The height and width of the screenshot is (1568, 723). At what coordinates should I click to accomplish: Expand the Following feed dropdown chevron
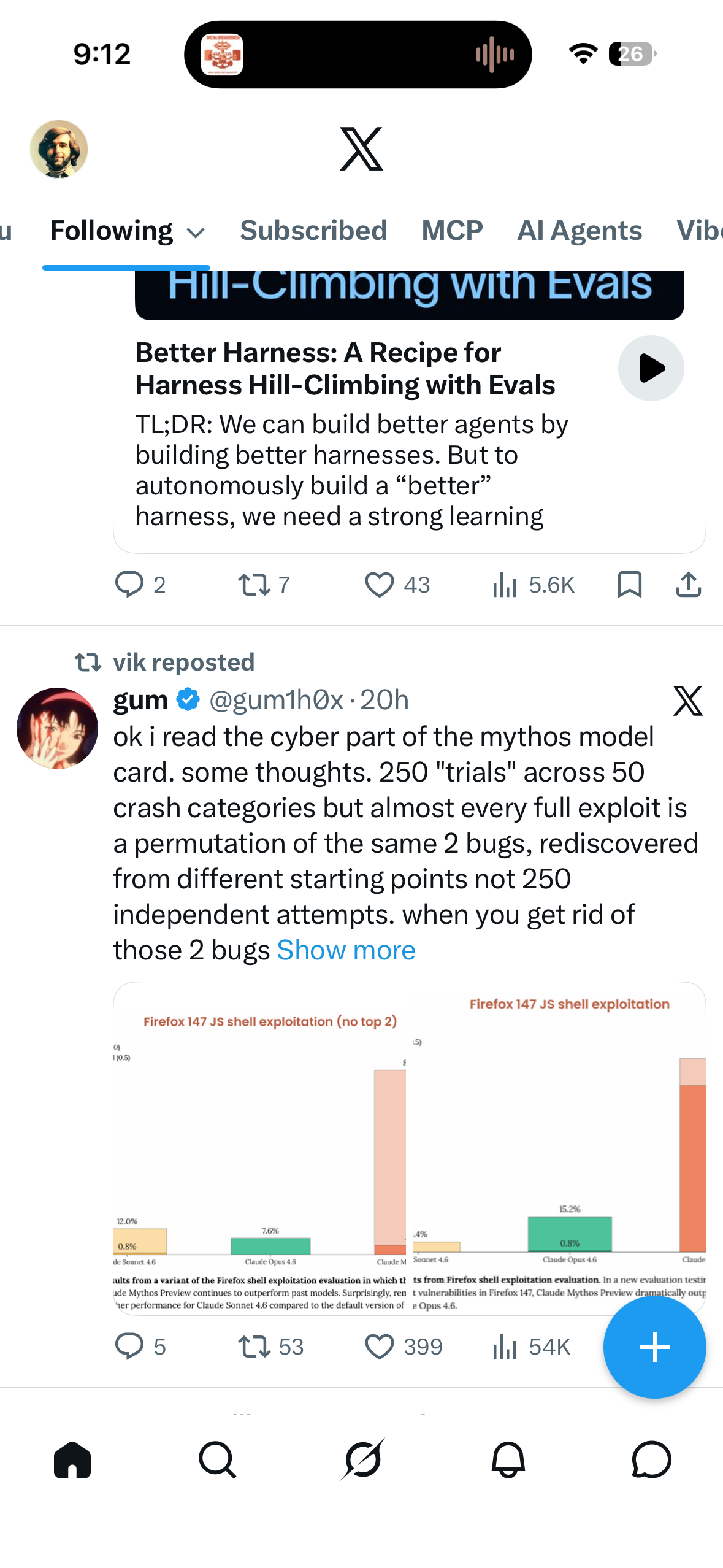[196, 233]
